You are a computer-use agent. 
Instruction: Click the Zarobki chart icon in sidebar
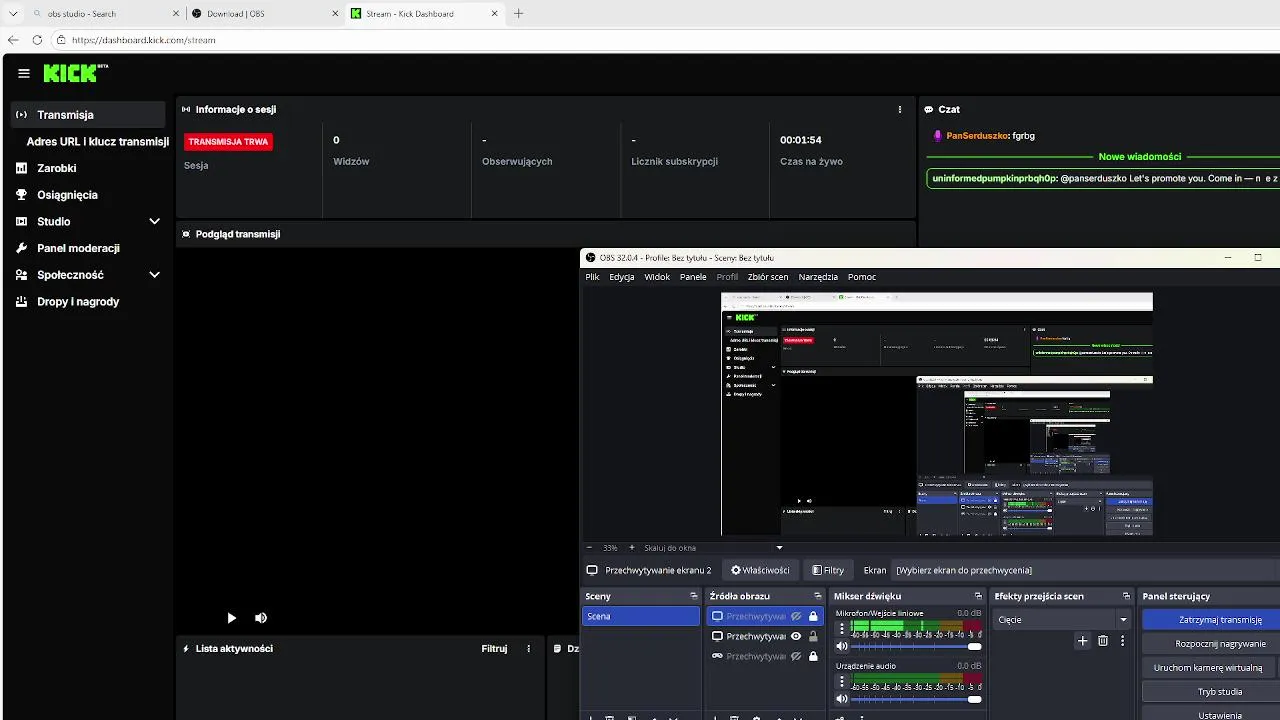pos(22,168)
